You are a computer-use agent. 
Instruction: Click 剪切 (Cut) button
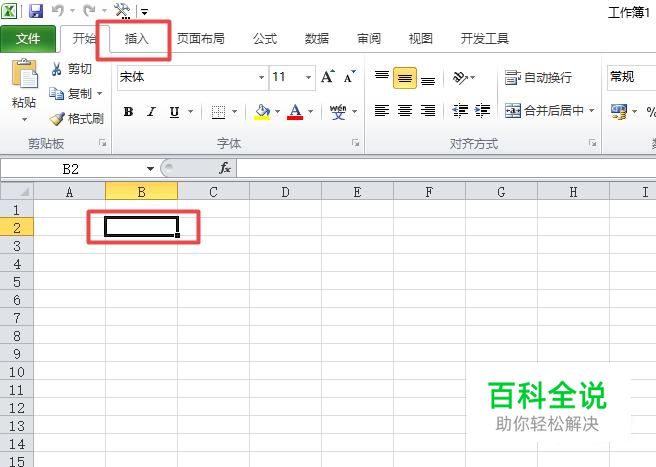click(71, 69)
